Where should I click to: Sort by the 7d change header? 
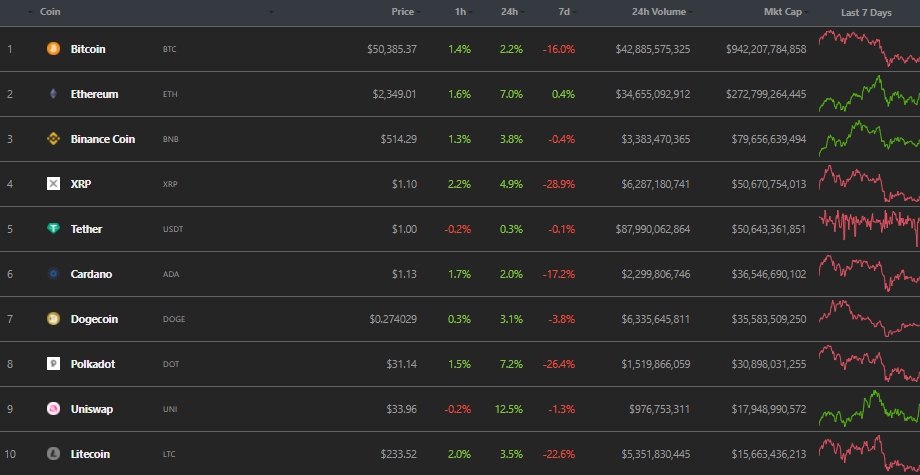pyautogui.click(x=563, y=12)
